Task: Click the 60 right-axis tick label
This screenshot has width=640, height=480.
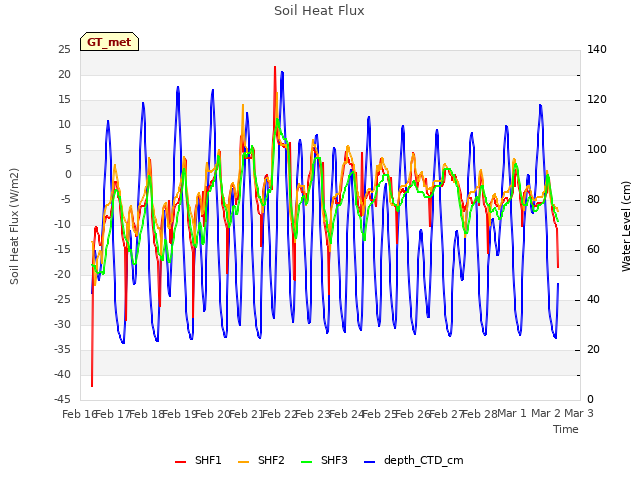Action: point(593,249)
